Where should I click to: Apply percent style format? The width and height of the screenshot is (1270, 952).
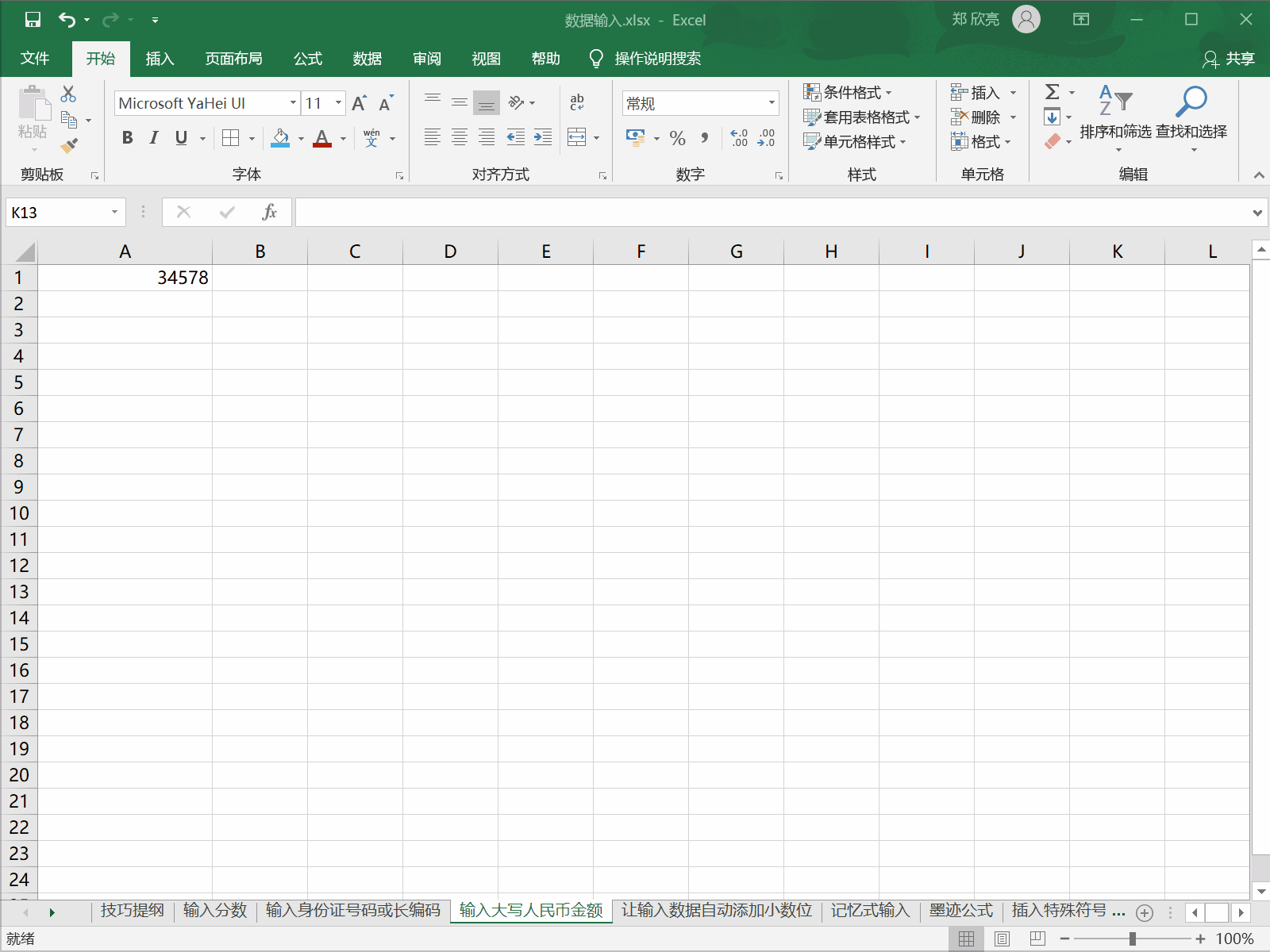(x=677, y=138)
